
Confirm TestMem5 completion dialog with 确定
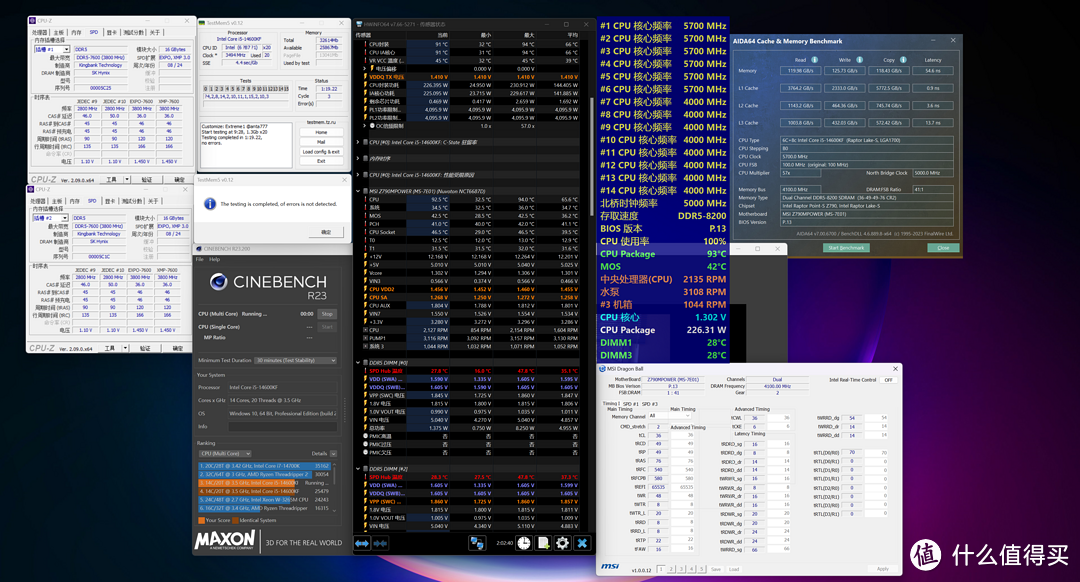click(x=326, y=232)
